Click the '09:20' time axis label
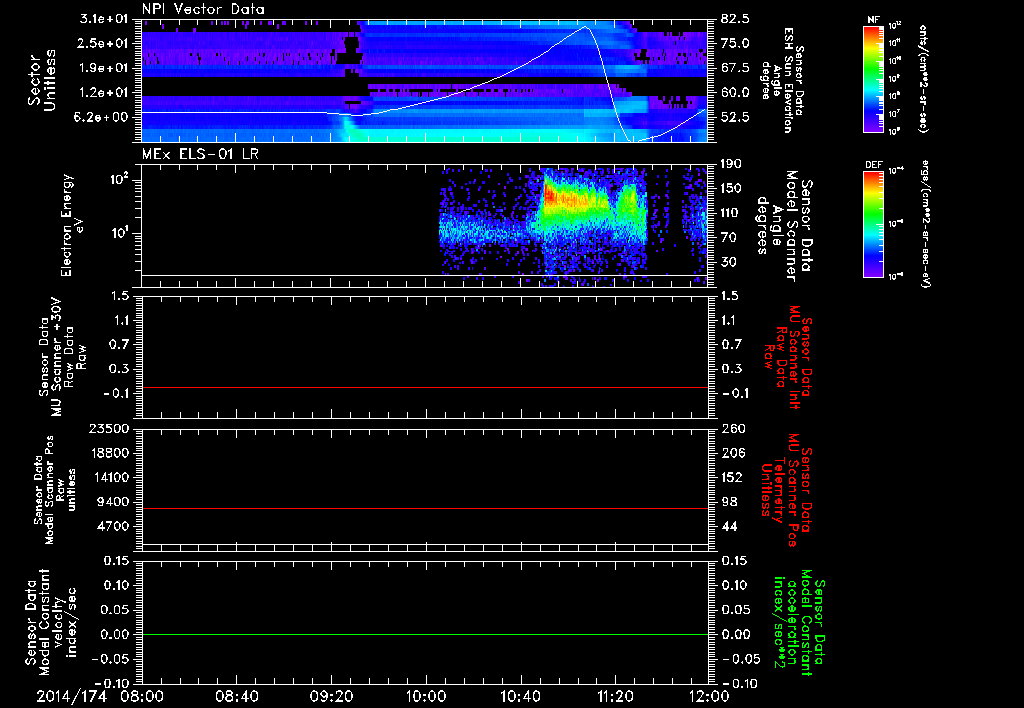The image size is (1024, 708). [331, 696]
